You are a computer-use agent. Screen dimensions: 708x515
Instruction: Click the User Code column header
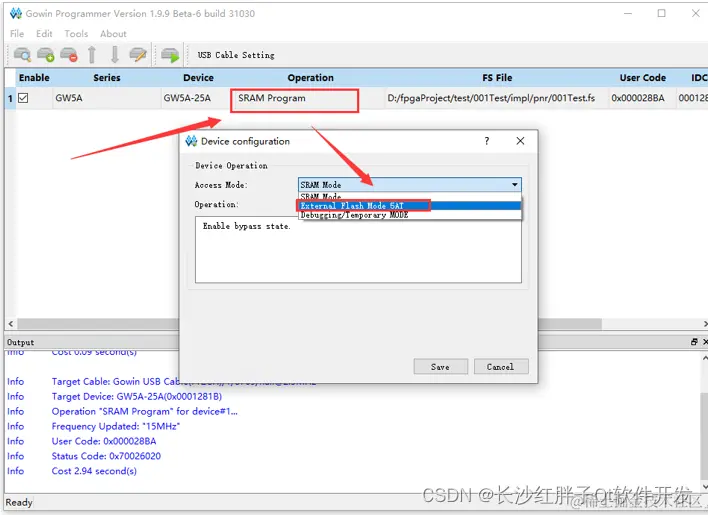[643, 78]
